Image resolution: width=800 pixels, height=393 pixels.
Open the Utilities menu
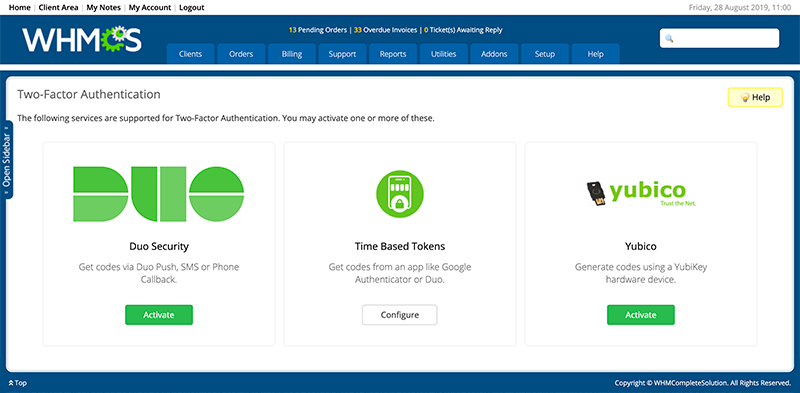[443, 54]
